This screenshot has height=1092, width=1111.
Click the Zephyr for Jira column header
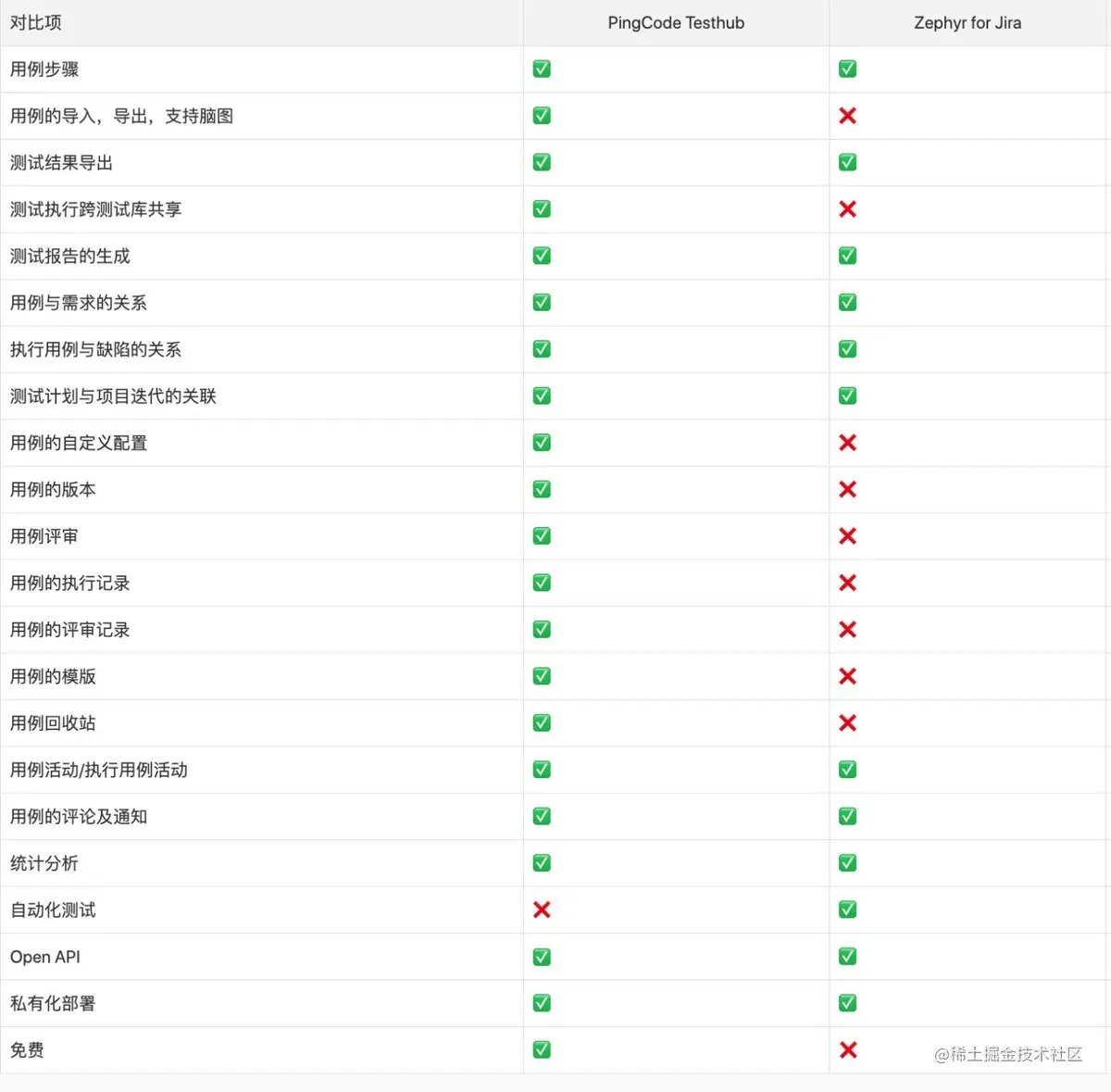967,23
